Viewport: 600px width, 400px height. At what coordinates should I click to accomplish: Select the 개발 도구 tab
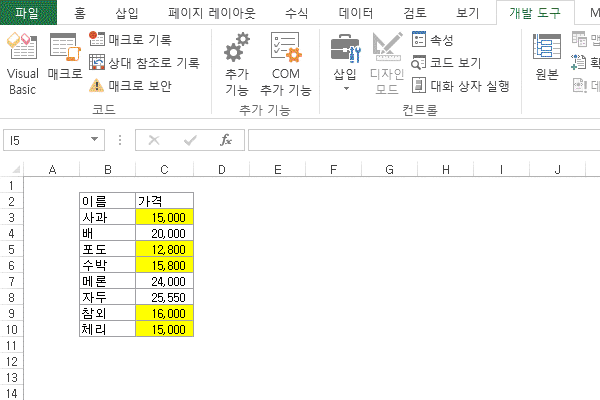(535, 13)
